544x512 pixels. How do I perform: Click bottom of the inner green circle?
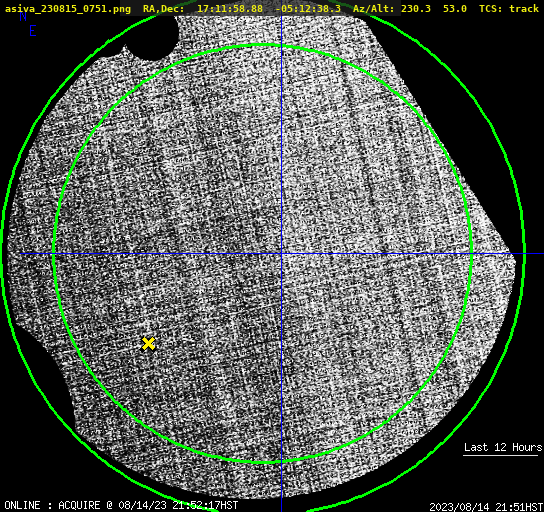coord(263,462)
